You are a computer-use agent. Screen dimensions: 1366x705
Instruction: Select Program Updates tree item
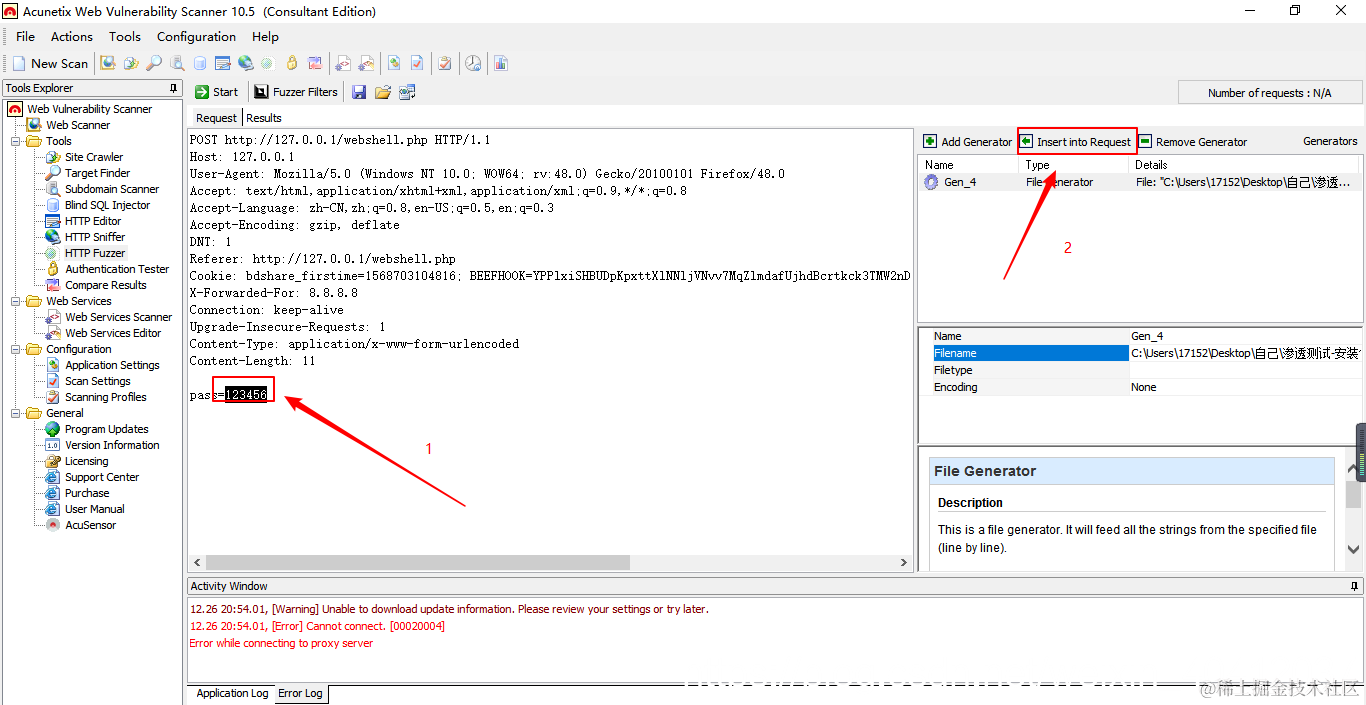coord(106,429)
